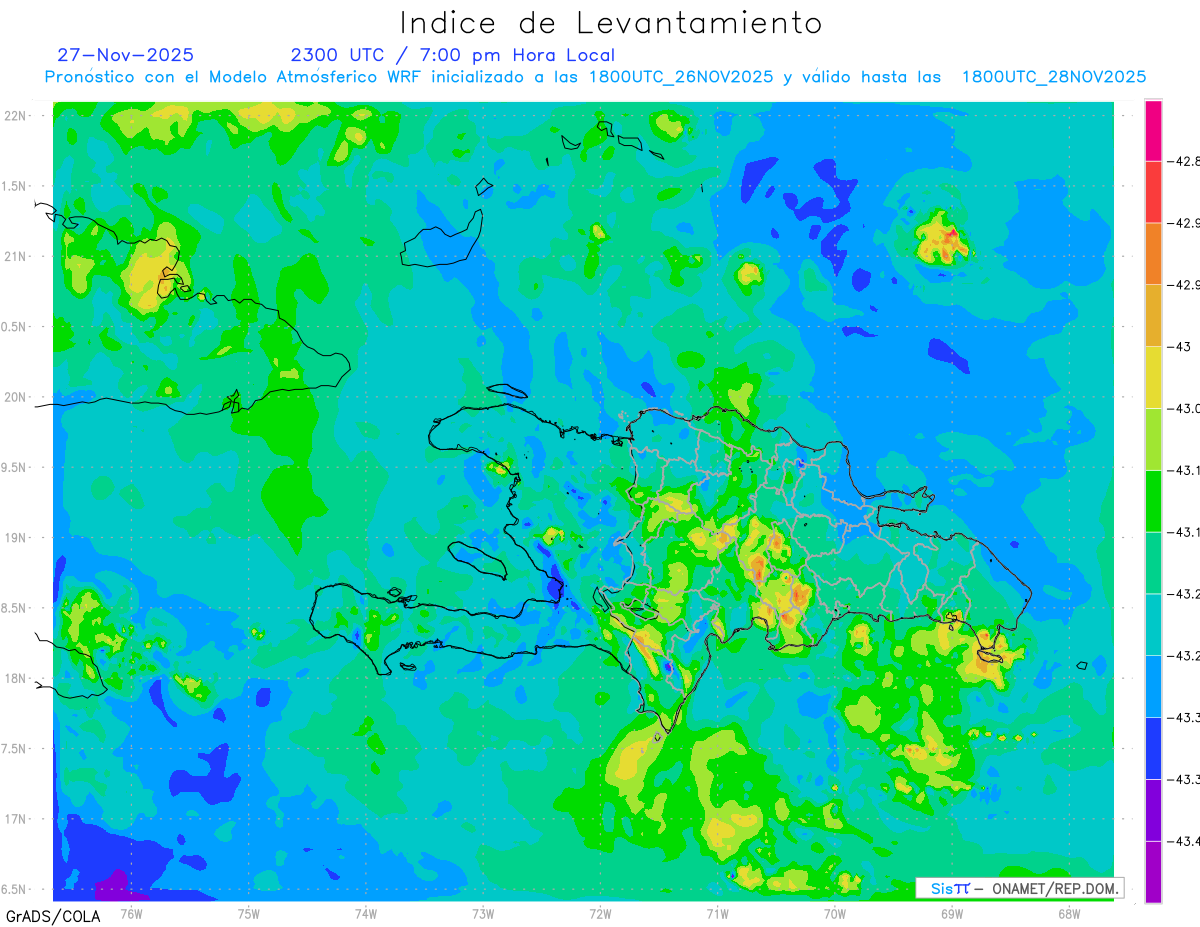Click the "2300 UTC / 7:00 pm Hora Local" text

coord(453,55)
